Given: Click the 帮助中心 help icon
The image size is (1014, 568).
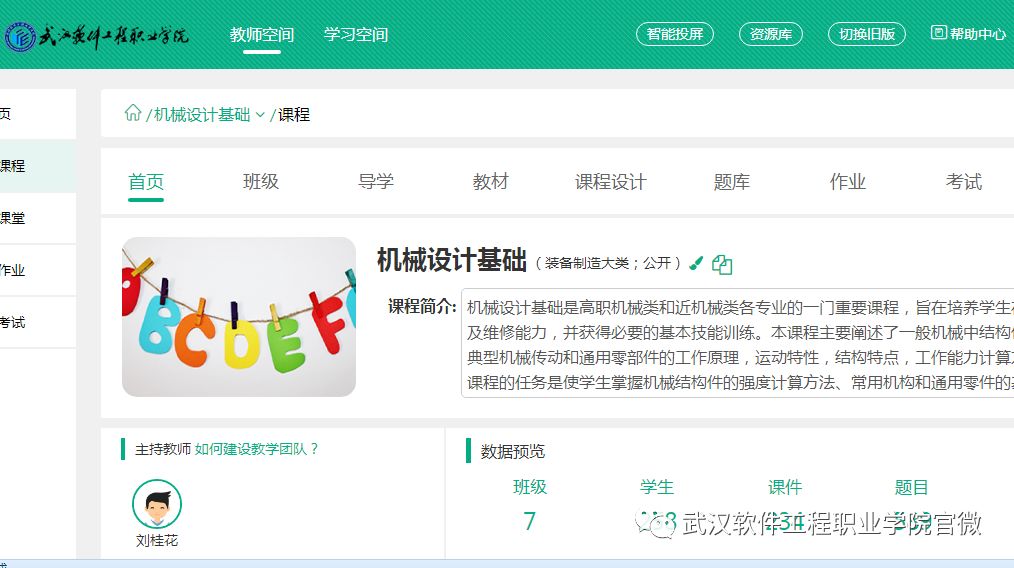Looking at the screenshot, I should tap(938, 33).
